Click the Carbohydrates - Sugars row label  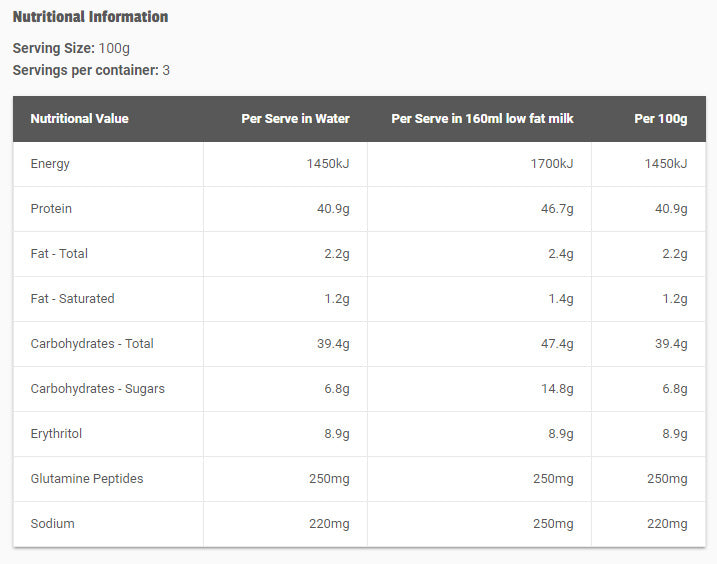coord(97,389)
